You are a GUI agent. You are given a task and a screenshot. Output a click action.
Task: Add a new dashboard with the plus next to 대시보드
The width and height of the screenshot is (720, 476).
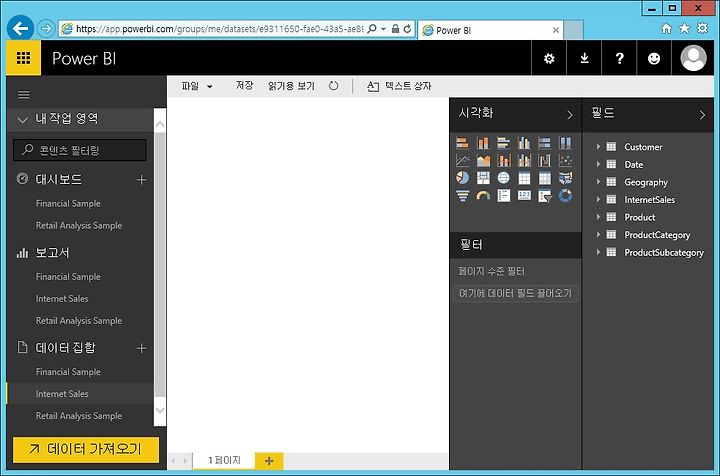click(141, 179)
